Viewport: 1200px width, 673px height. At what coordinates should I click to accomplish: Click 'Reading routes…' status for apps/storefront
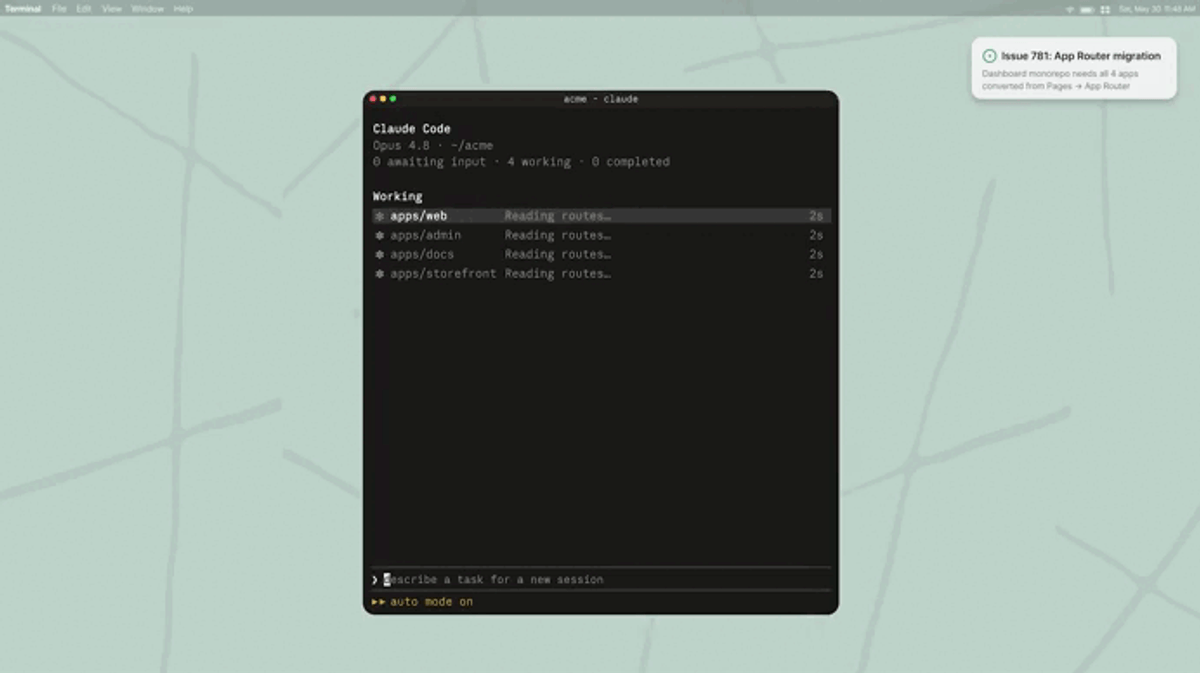[x=557, y=273]
